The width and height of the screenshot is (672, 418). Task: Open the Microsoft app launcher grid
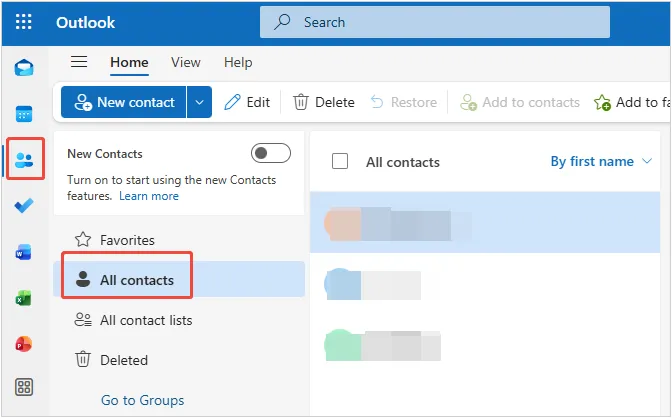[23, 22]
